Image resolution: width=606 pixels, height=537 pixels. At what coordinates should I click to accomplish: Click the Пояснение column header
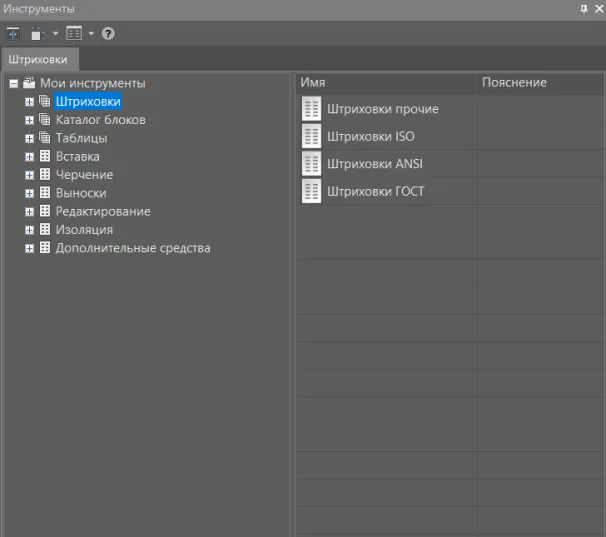coord(514,82)
